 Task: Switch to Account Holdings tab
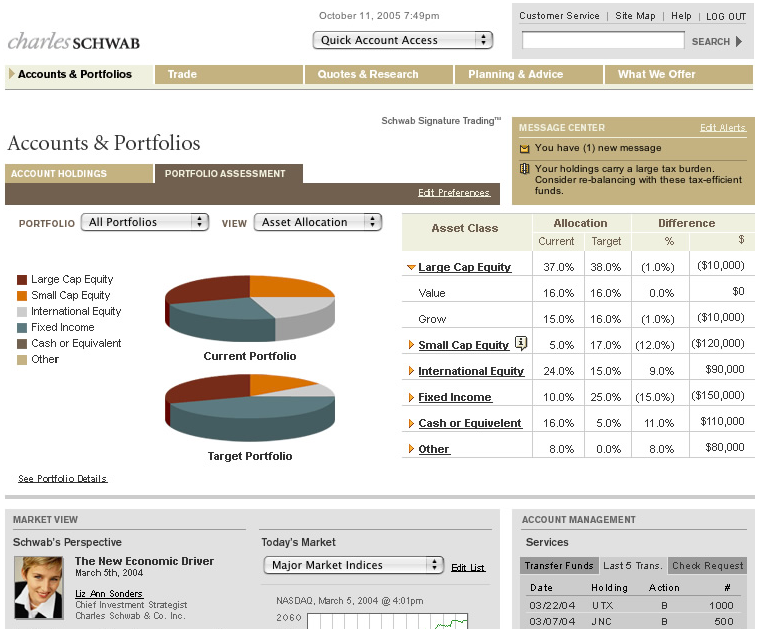coord(79,174)
